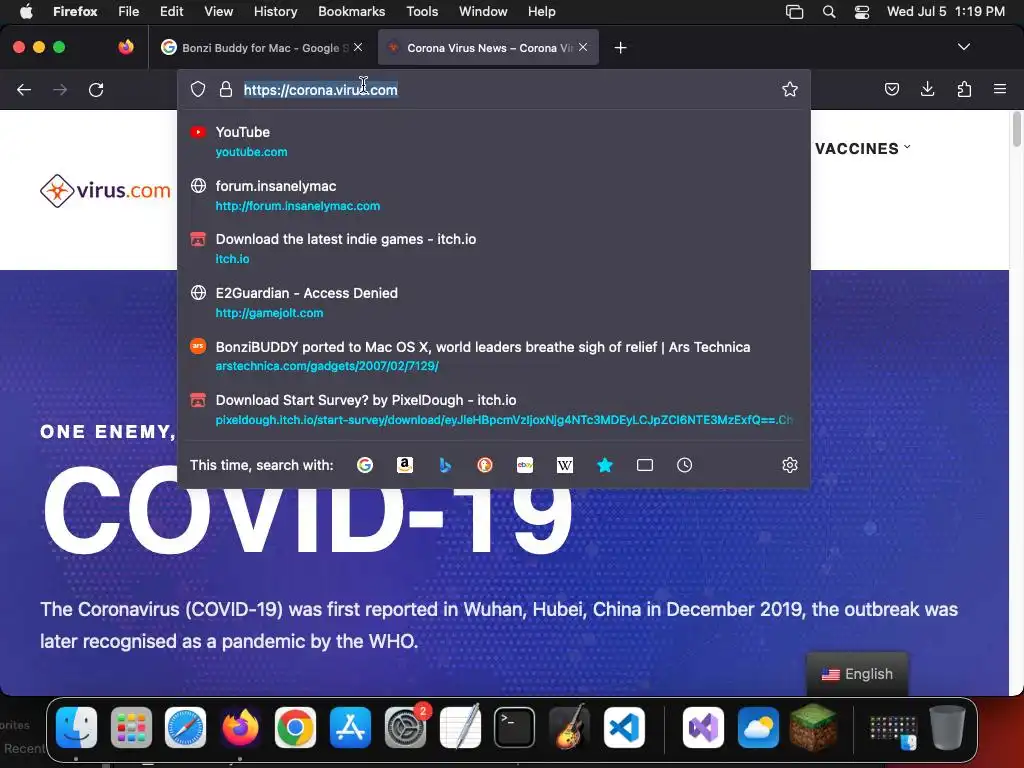Search this time with eBay

[x=525, y=465]
